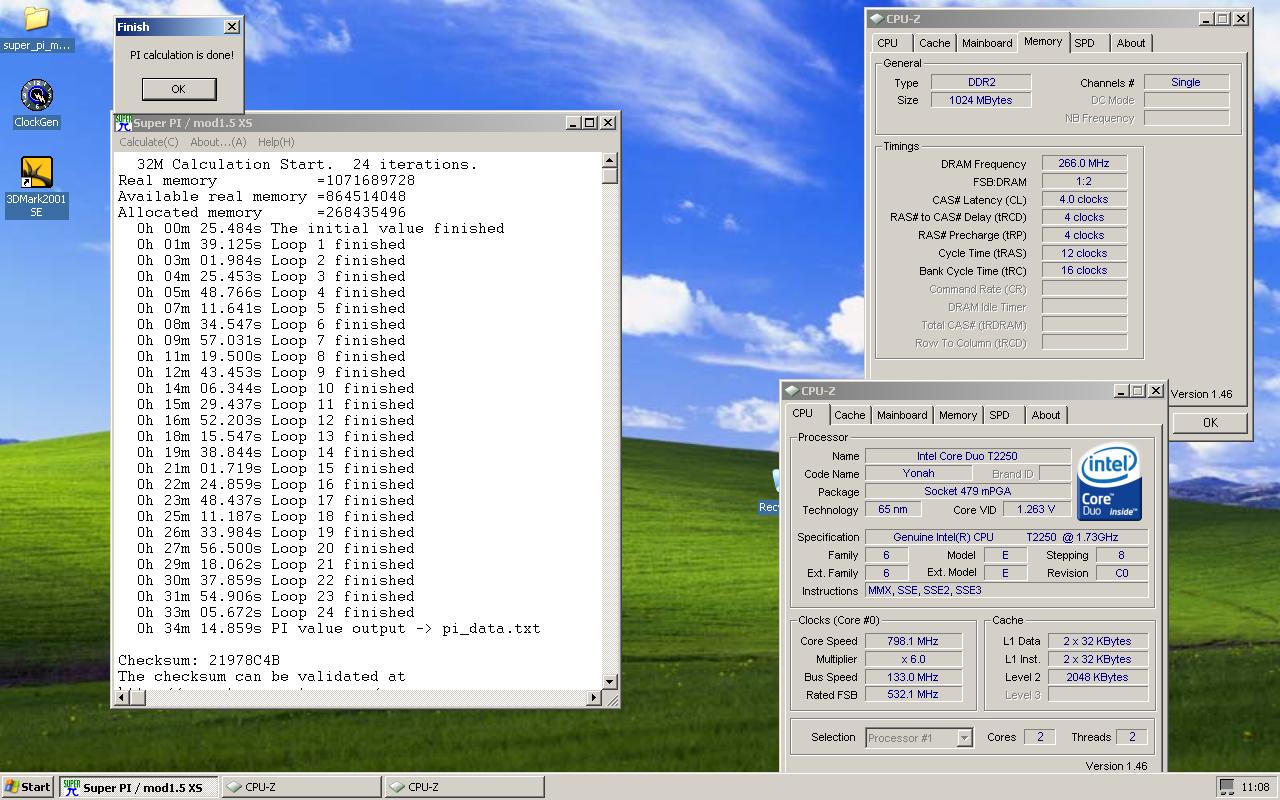The height and width of the screenshot is (800, 1280).
Task: Open the Mainboard tab in front CPU-Z window
Action: (x=902, y=415)
